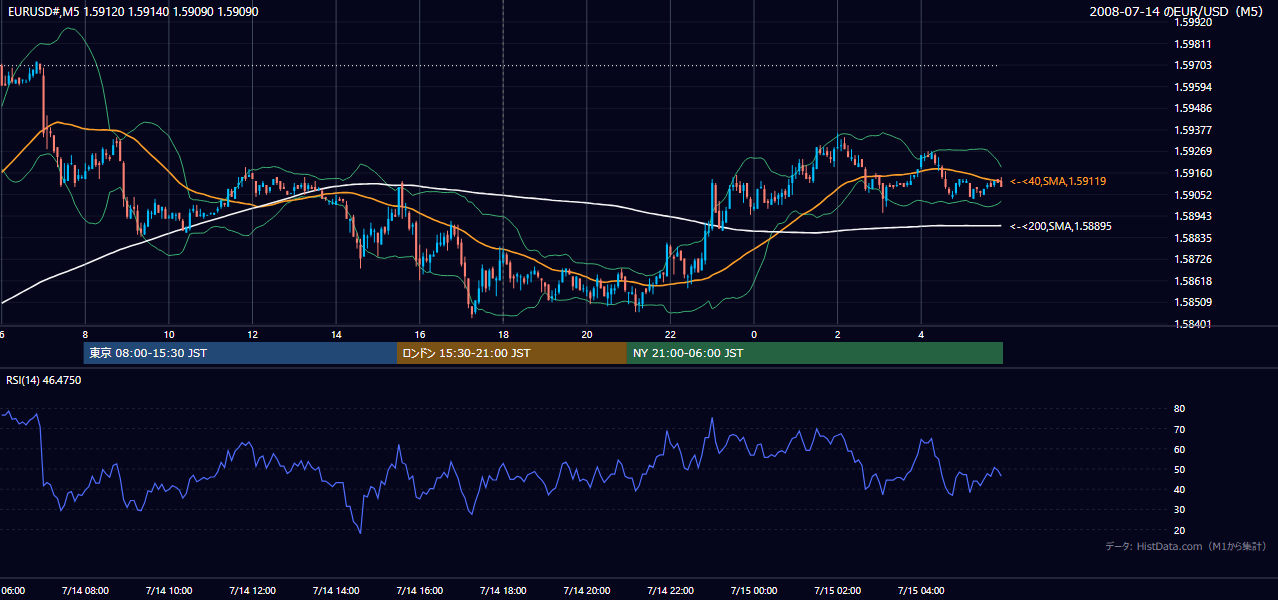
Task: Click price axis value 1.59377
Action: pyautogui.click(x=1193, y=130)
